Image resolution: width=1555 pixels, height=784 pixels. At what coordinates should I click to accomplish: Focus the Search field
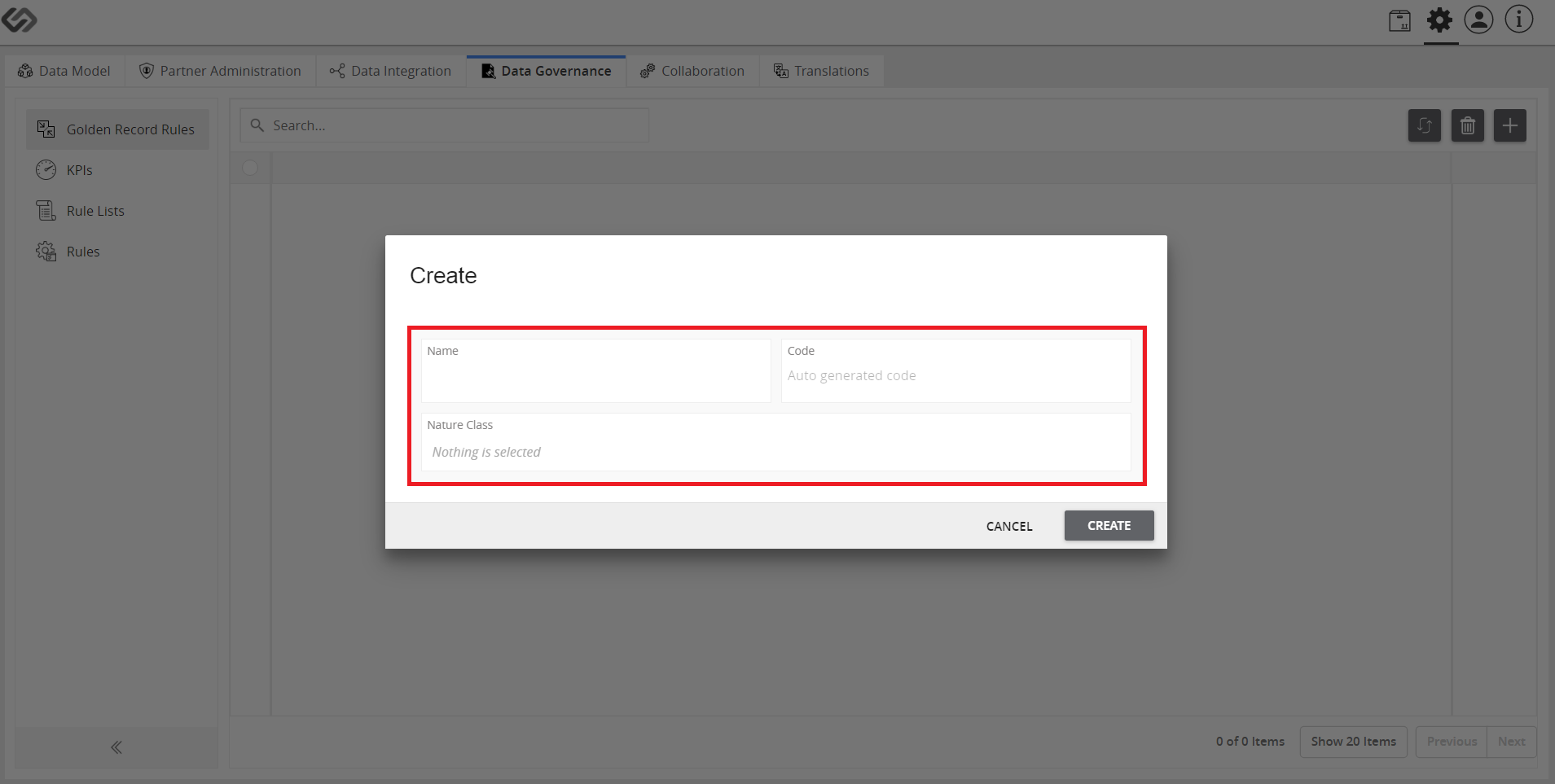(445, 125)
